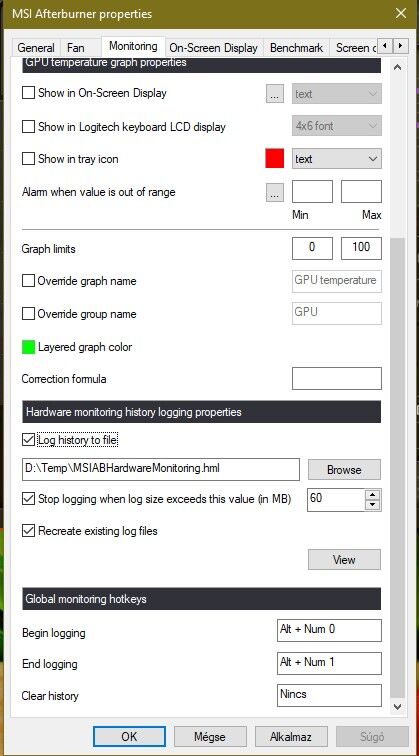Tick Override group name checkbox
The height and width of the screenshot is (756, 419).
28,314
